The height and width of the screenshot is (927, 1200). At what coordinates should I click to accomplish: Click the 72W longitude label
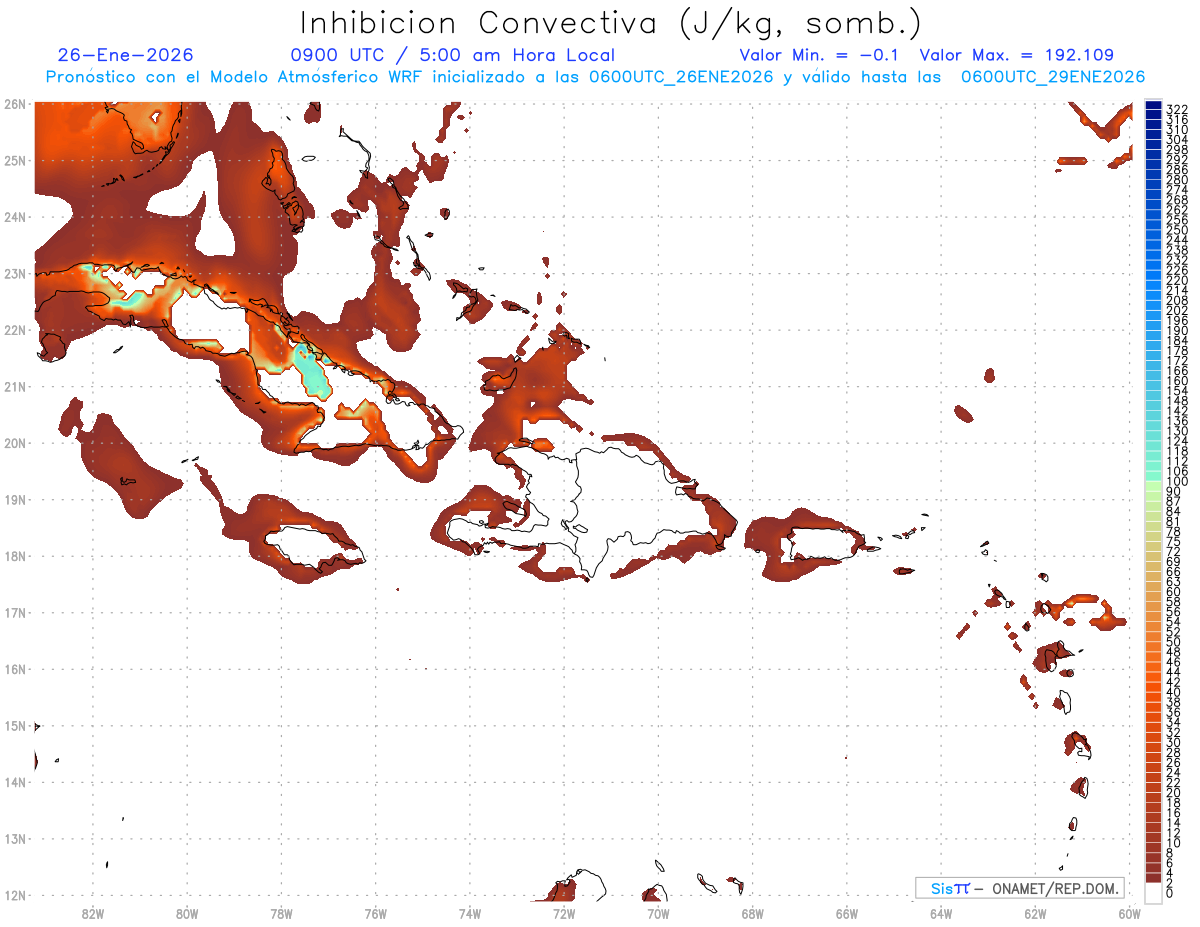pyautogui.click(x=564, y=913)
